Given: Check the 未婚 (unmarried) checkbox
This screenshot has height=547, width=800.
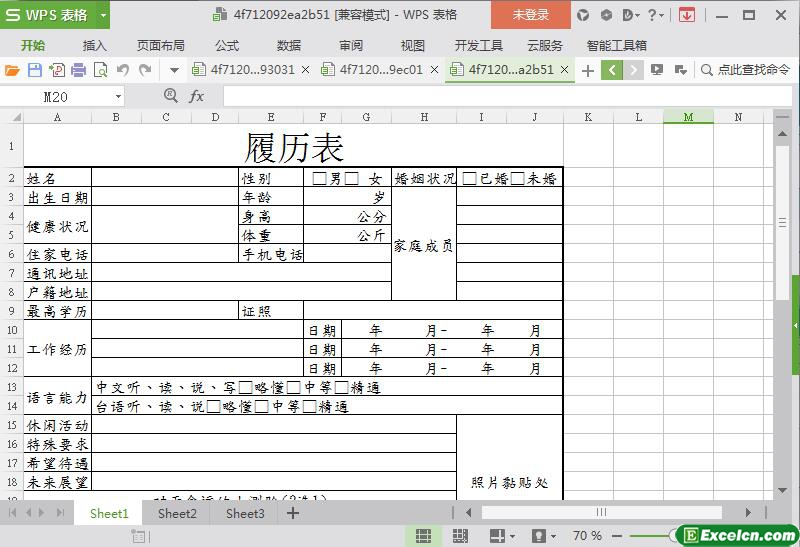Looking at the screenshot, I should coord(518,179).
